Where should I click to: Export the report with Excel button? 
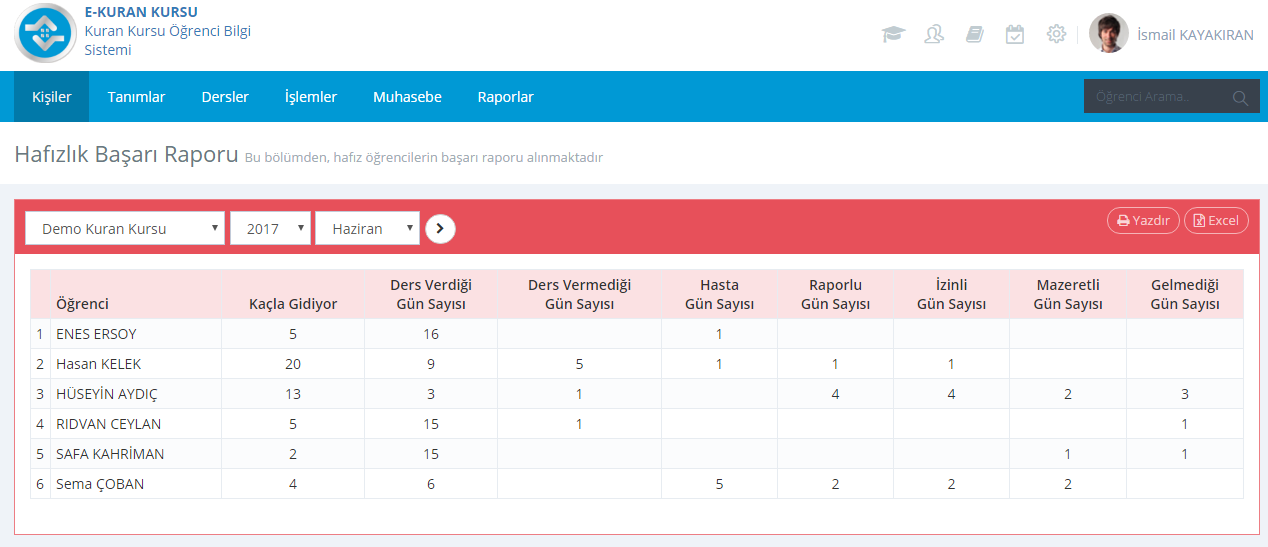click(1216, 221)
